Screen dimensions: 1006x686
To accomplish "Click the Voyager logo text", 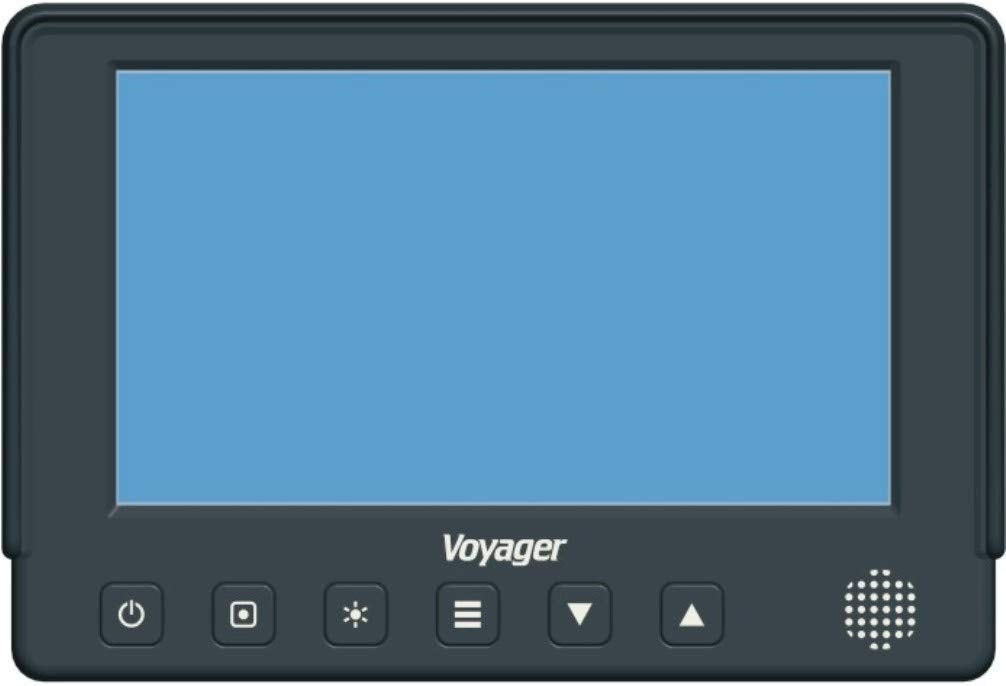I will pos(504,549).
